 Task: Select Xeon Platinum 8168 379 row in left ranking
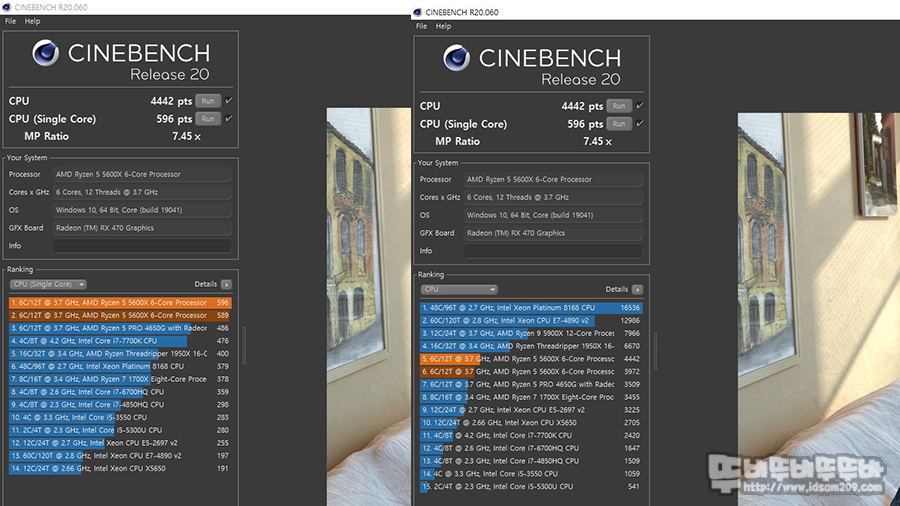click(x=120, y=366)
